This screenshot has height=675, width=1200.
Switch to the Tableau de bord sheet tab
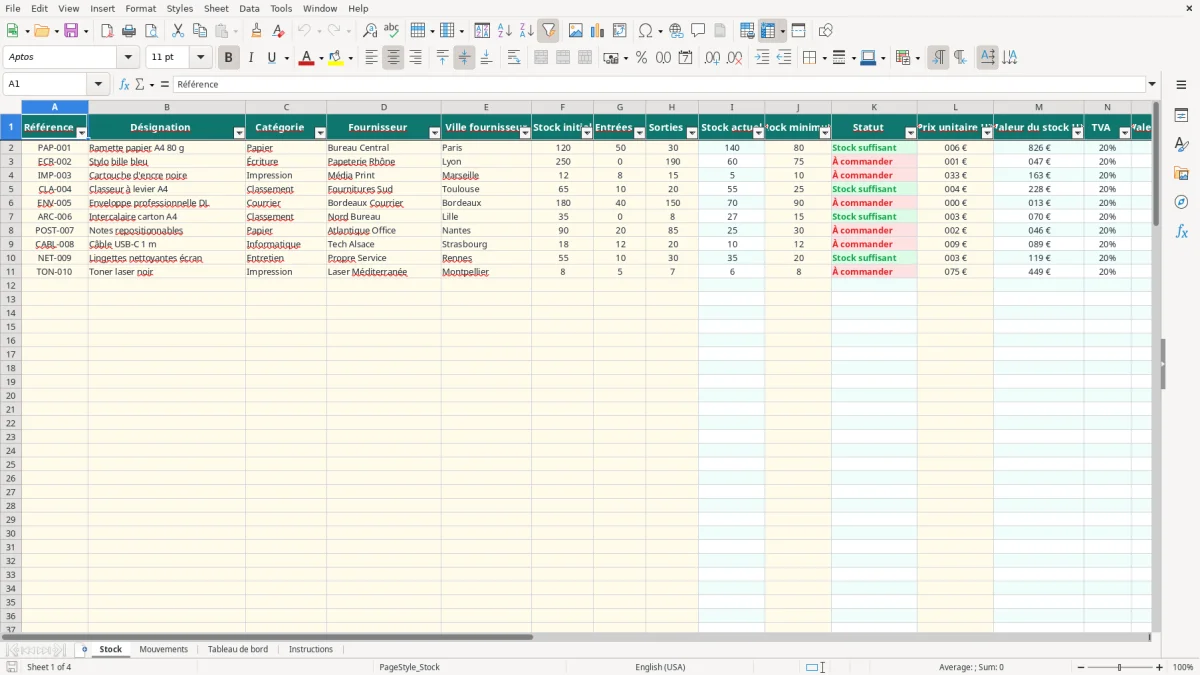[238, 649]
